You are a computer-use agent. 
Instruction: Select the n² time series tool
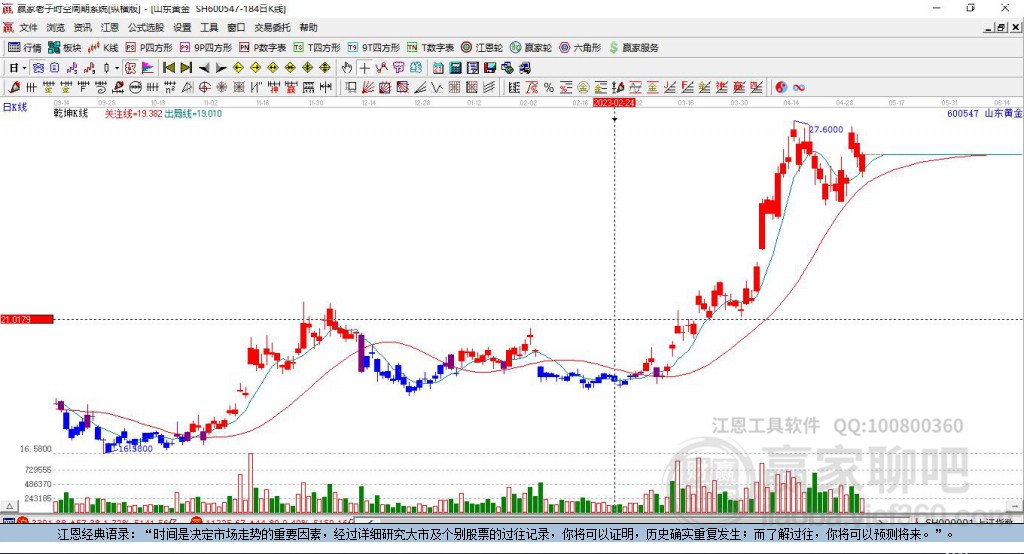170,88
